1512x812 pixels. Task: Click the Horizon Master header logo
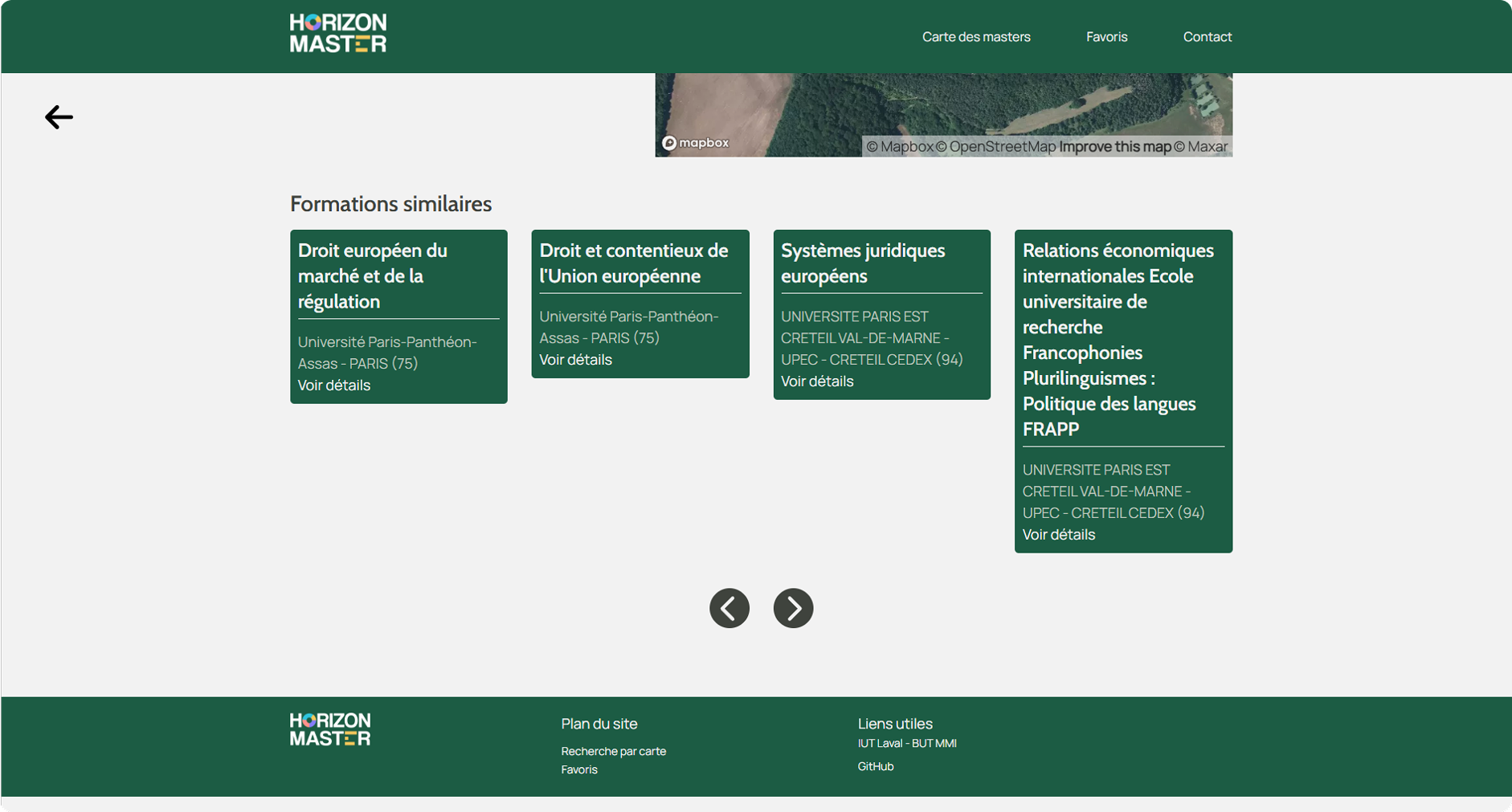pyautogui.click(x=337, y=34)
